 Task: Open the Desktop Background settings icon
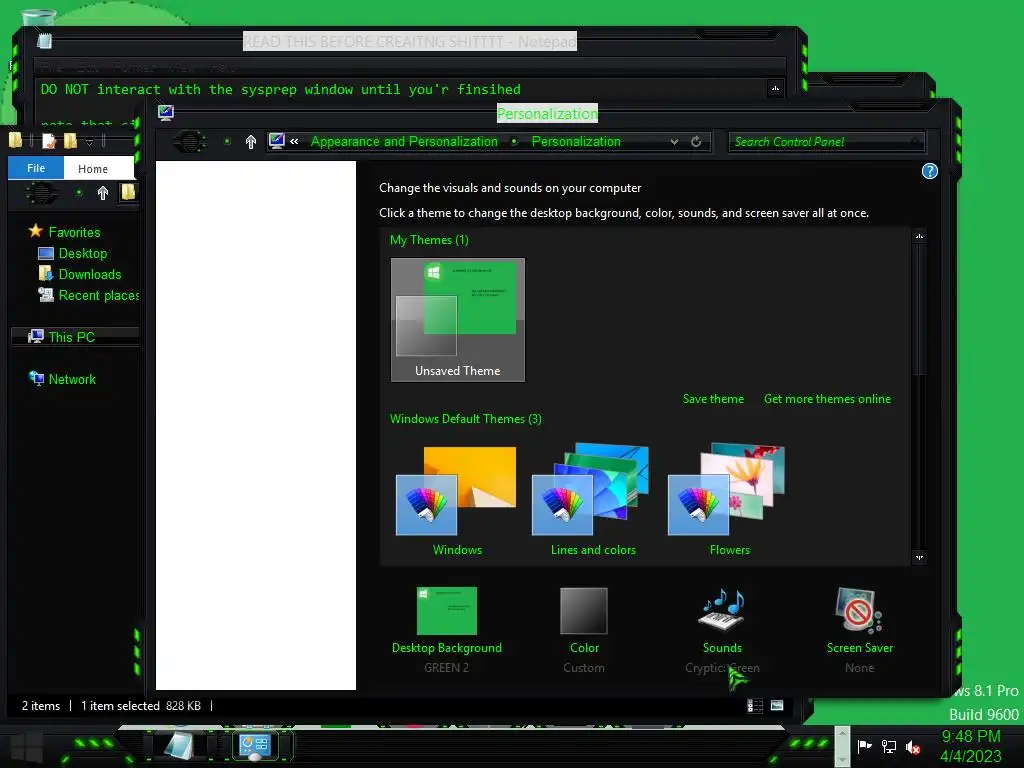pos(447,611)
